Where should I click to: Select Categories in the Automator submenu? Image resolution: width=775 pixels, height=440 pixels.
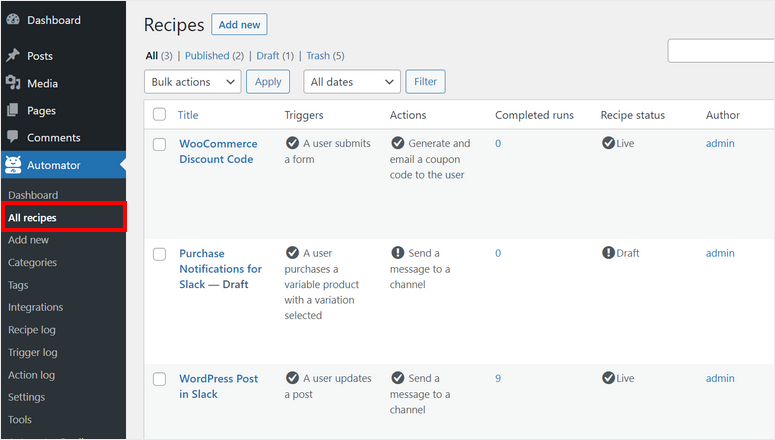(32, 262)
